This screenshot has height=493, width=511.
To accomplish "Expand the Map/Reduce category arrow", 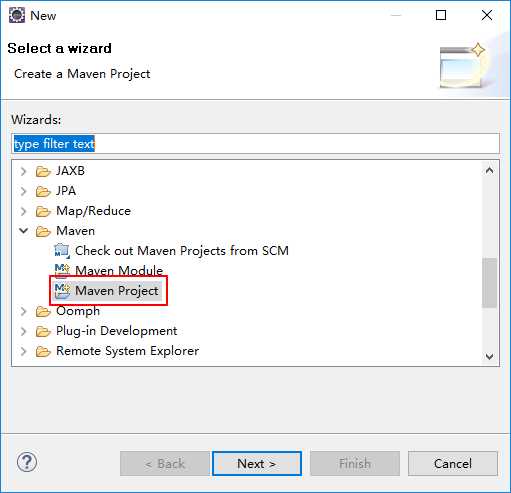I will tap(23, 211).
